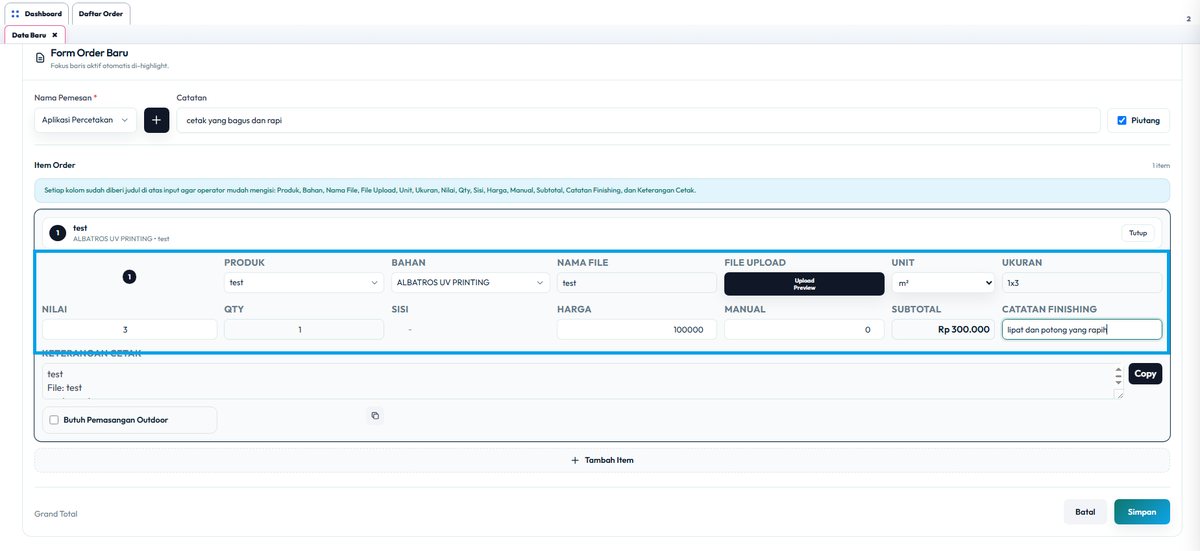The image size is (1200, 551).
Task: Click Tambah Item to add a row
Action: coord(602,460)
